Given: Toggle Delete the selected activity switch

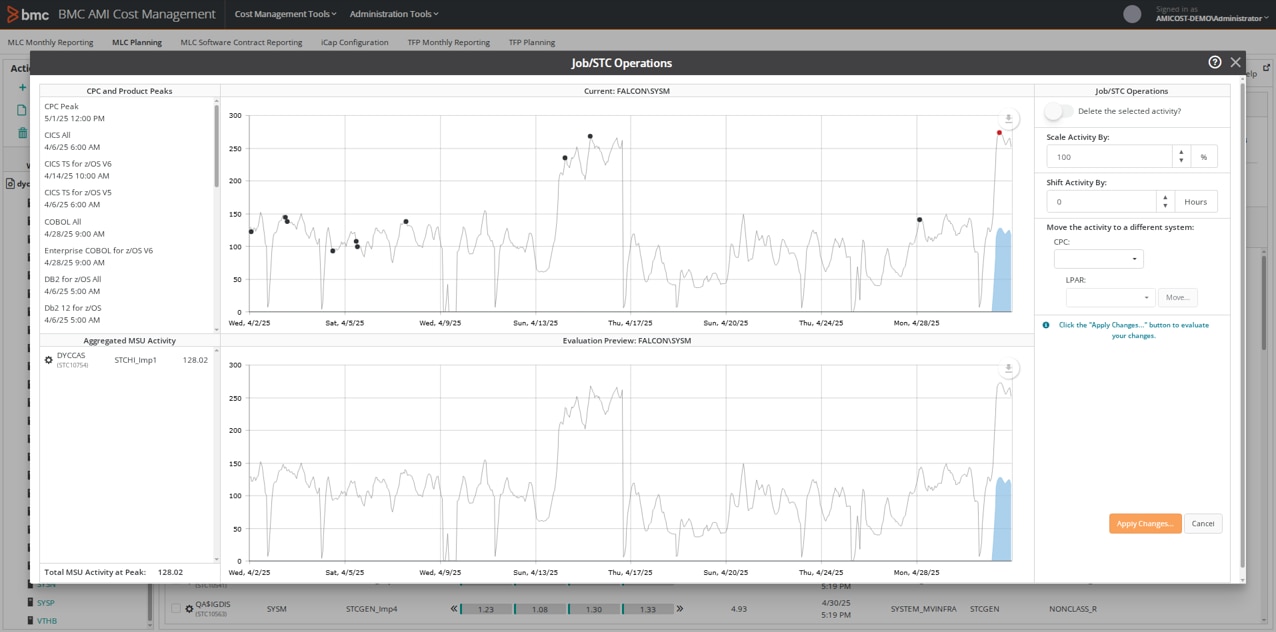Looking at the screenshot, I should [1058, 111].
